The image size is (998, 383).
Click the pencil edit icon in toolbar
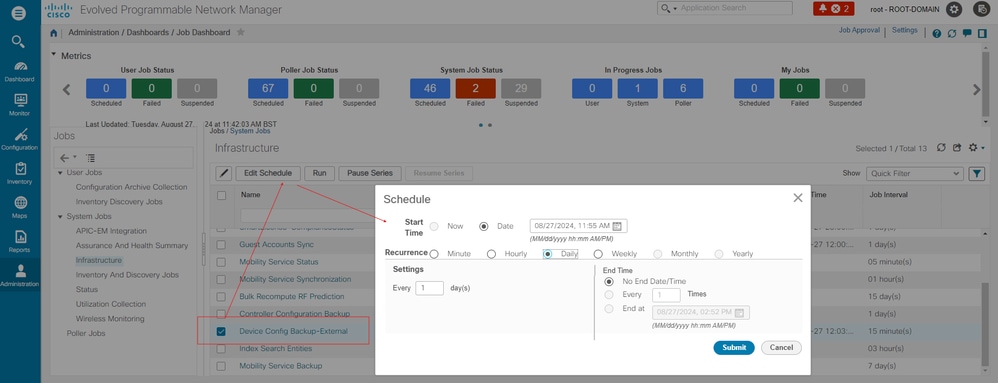(223, 173)
